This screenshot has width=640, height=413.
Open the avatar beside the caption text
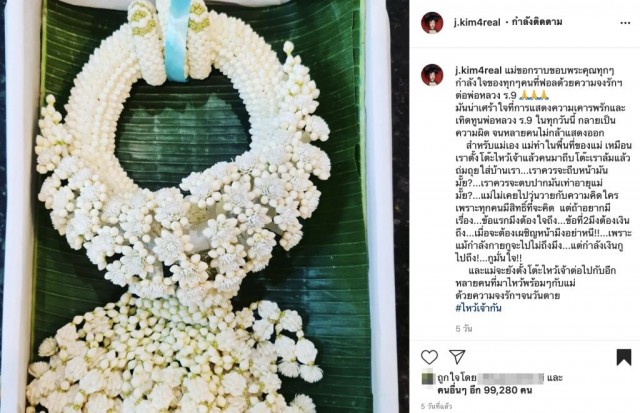(432, 75)
